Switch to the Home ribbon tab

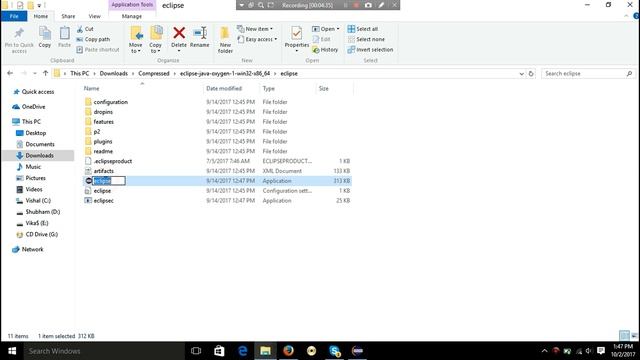(41, 16)
